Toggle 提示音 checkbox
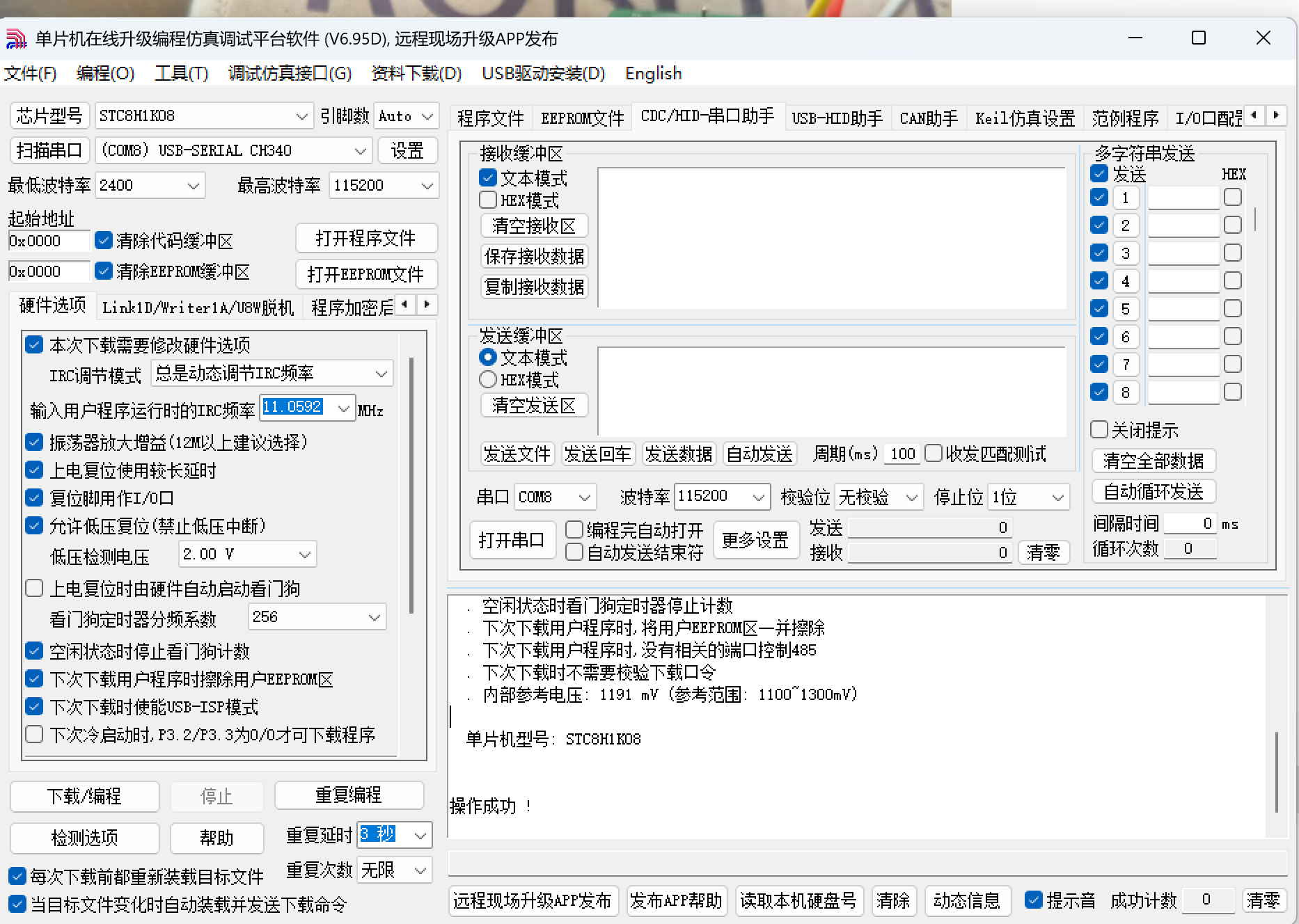1299x924 pixels. (x=1034, y=900)
